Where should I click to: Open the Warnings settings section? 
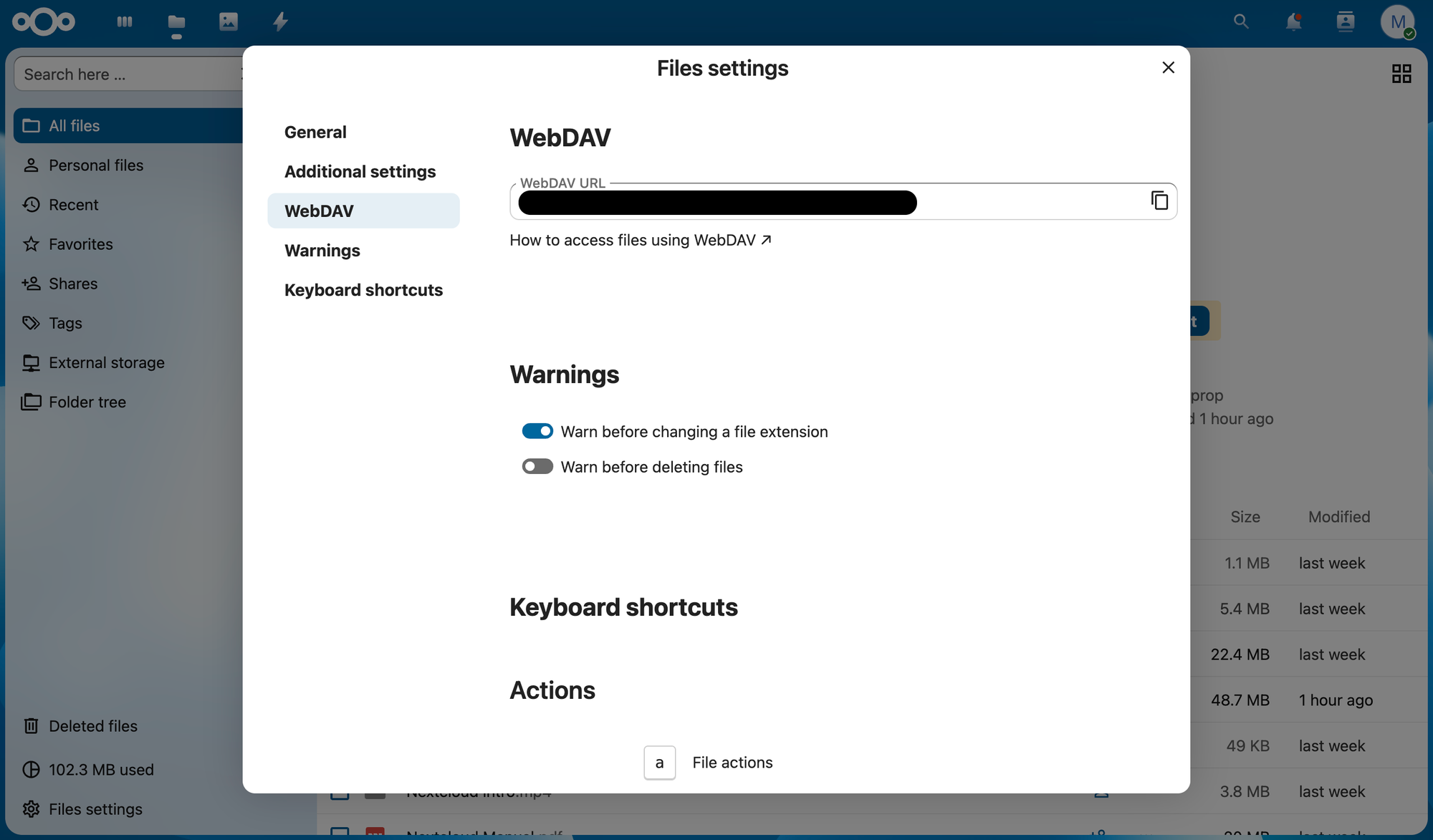[x=322, y=251]
